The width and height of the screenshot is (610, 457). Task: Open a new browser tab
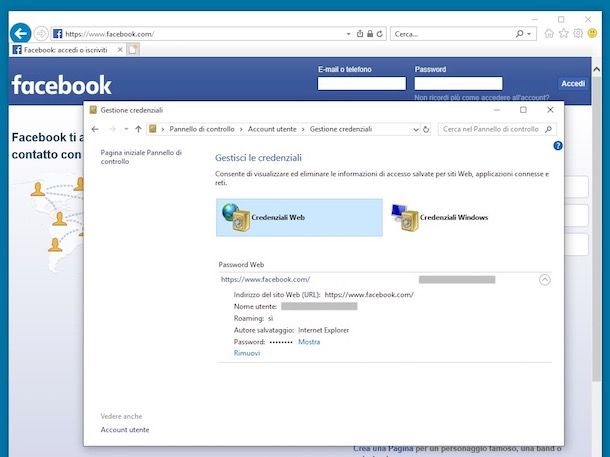[133, 50]
